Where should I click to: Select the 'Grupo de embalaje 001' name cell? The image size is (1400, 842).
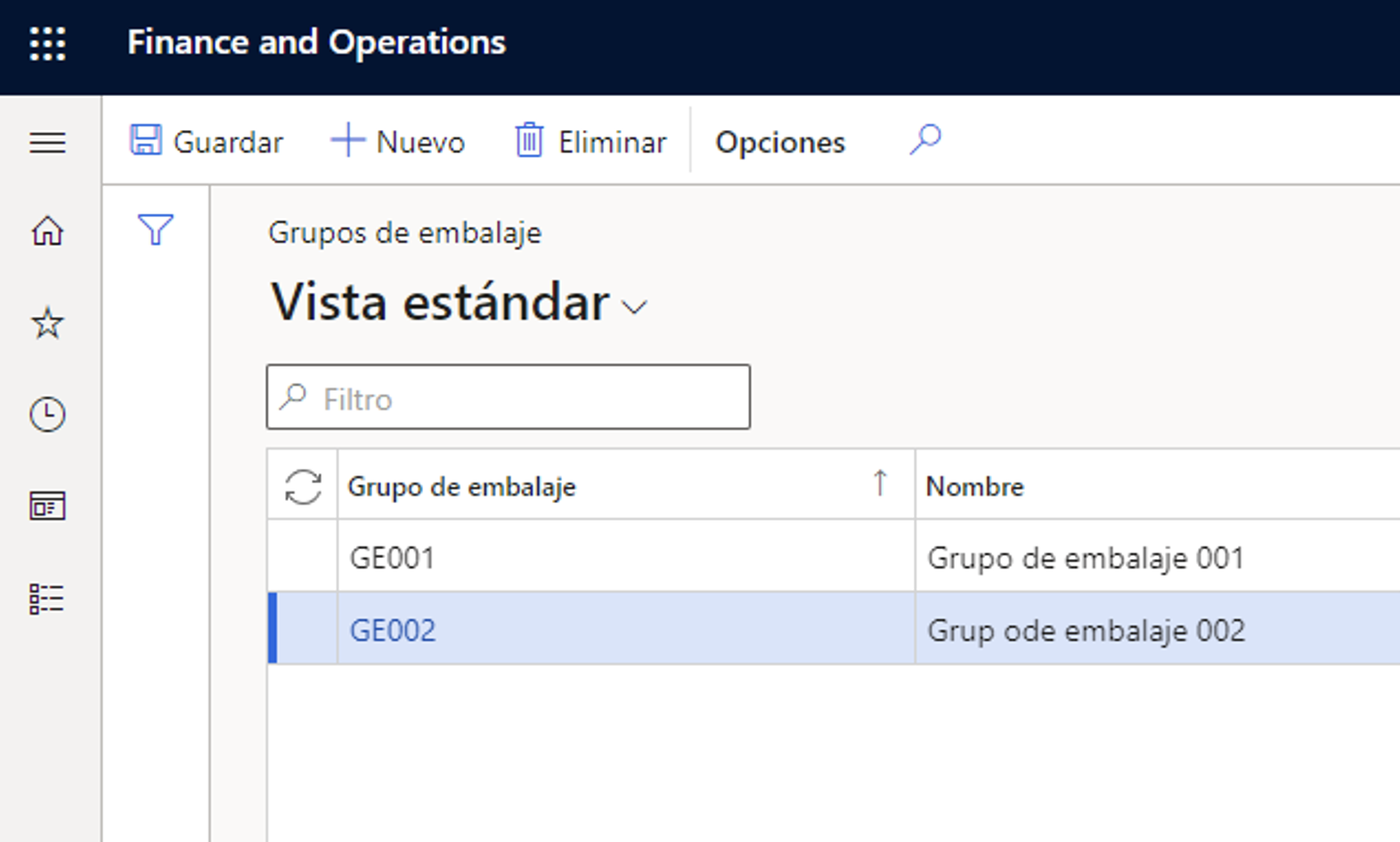[x=1158, y=558]
